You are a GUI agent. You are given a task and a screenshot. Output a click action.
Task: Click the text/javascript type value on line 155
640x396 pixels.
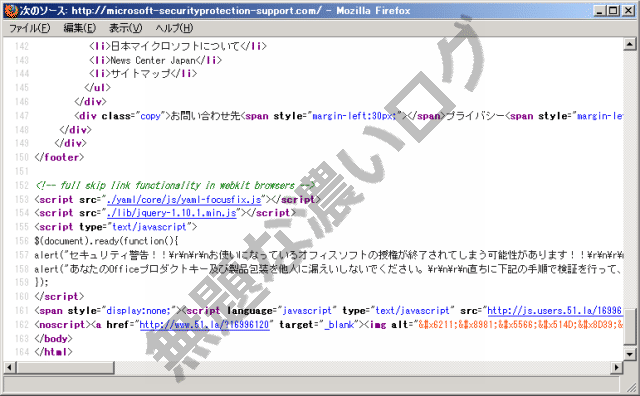coord(149,227)
